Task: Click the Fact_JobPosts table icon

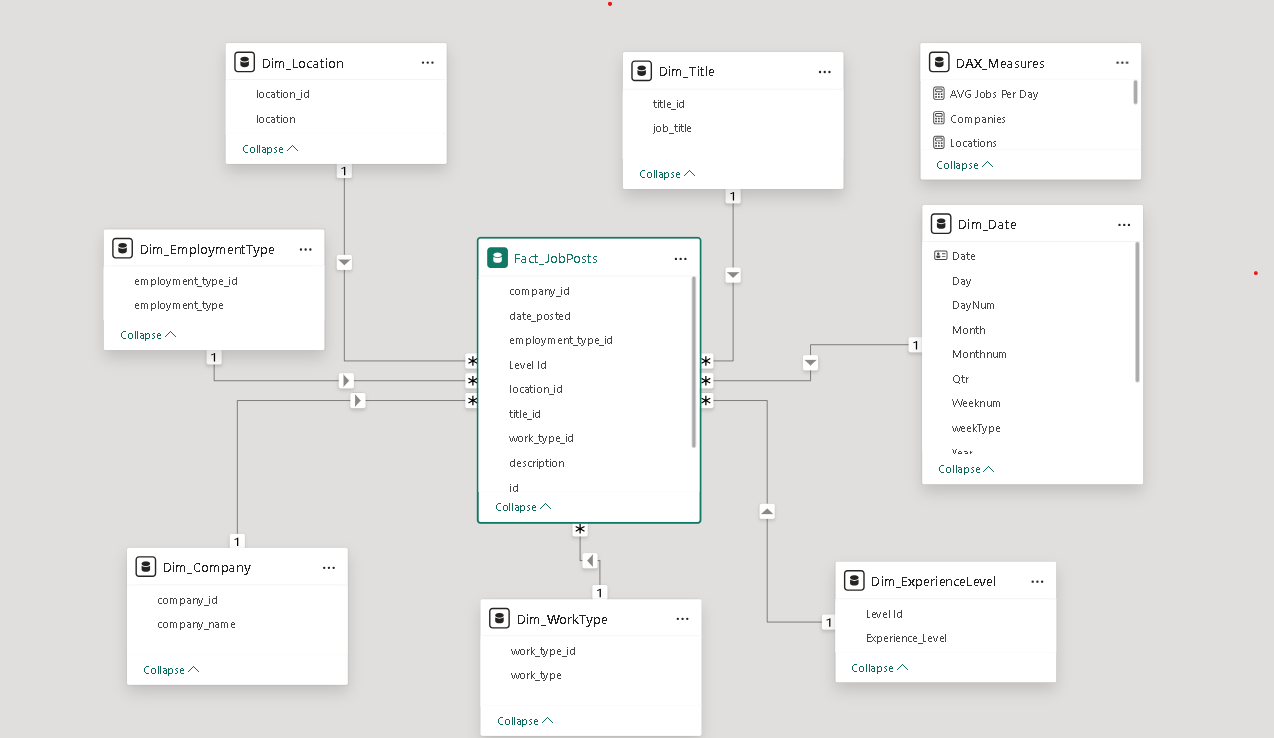Action: (x=497, y=258)
